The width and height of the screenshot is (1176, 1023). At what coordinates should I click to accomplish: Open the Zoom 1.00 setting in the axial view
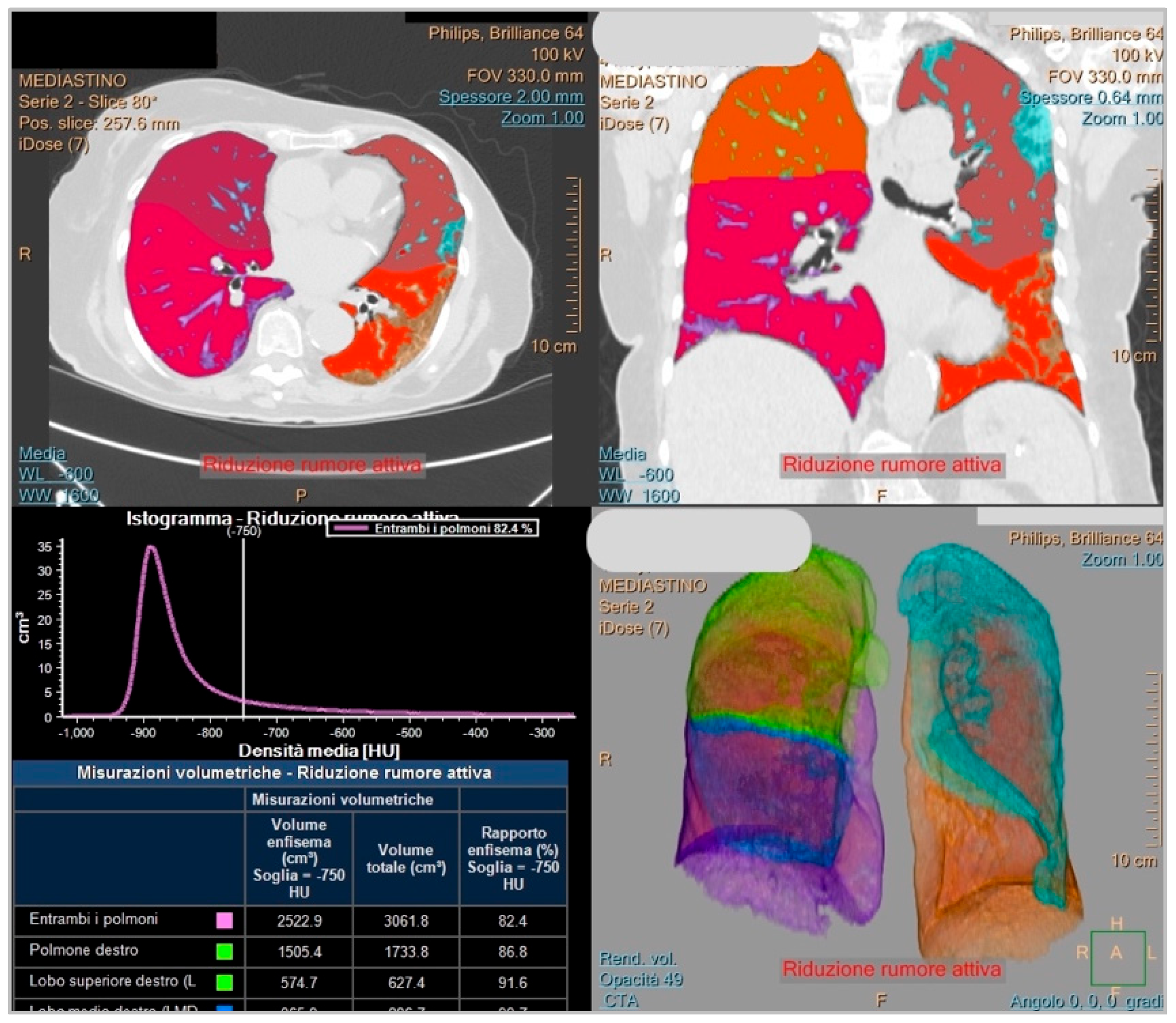pos(542,118)
